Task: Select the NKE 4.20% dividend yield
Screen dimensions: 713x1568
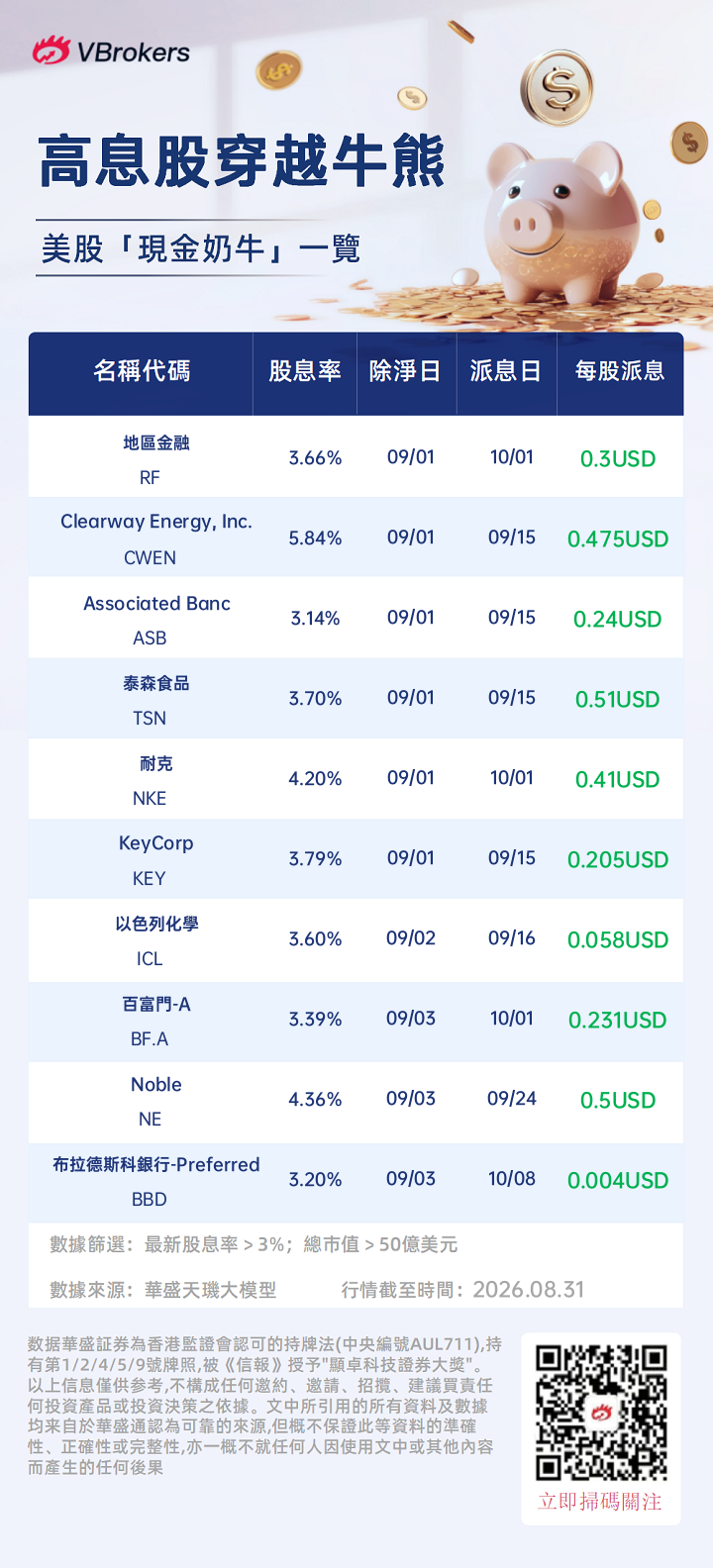Action: tap(315, 779)
